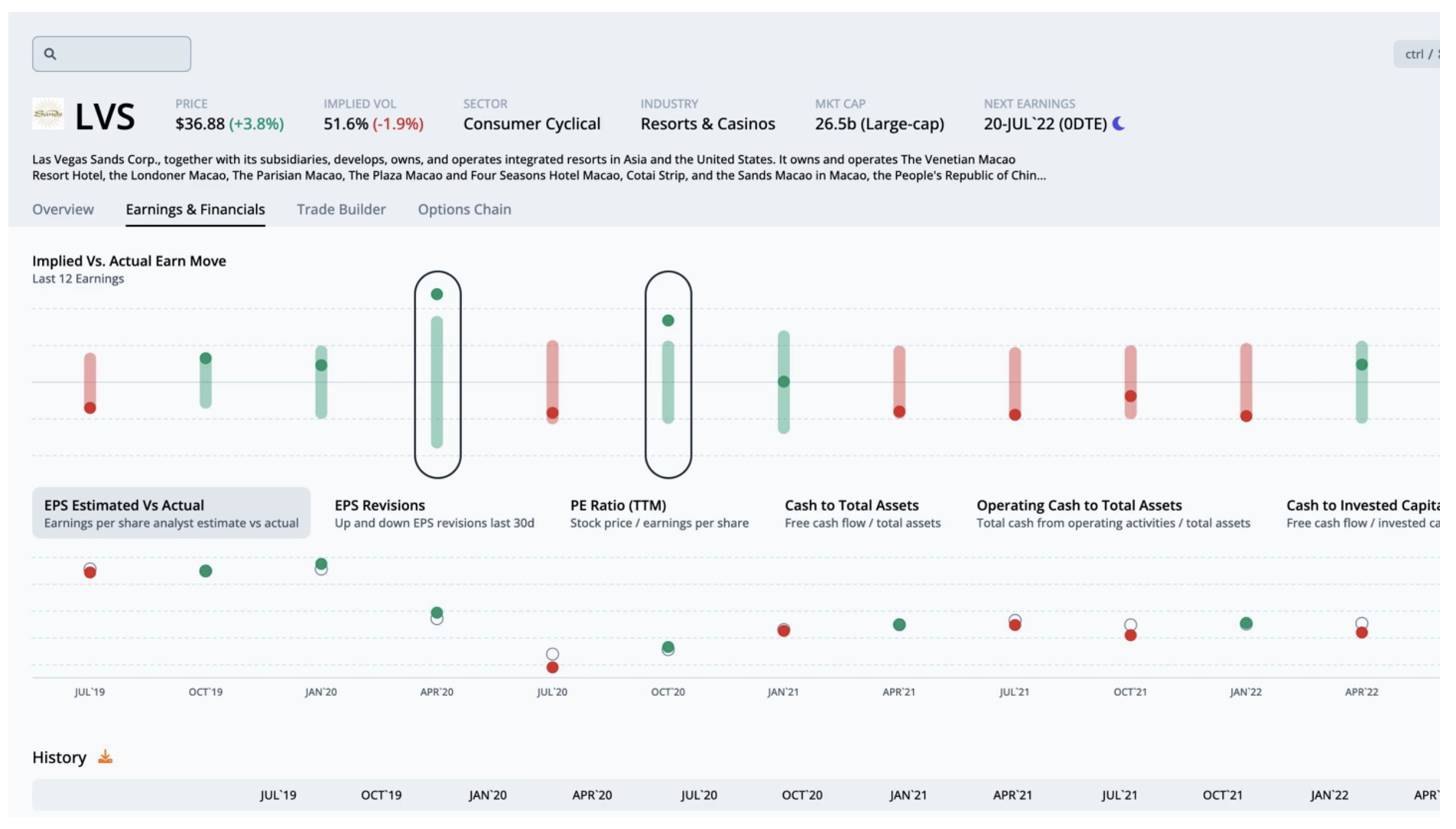
Task: Select EPS Estimated Vs Actual metric
Action: click(x=171, y=513)
